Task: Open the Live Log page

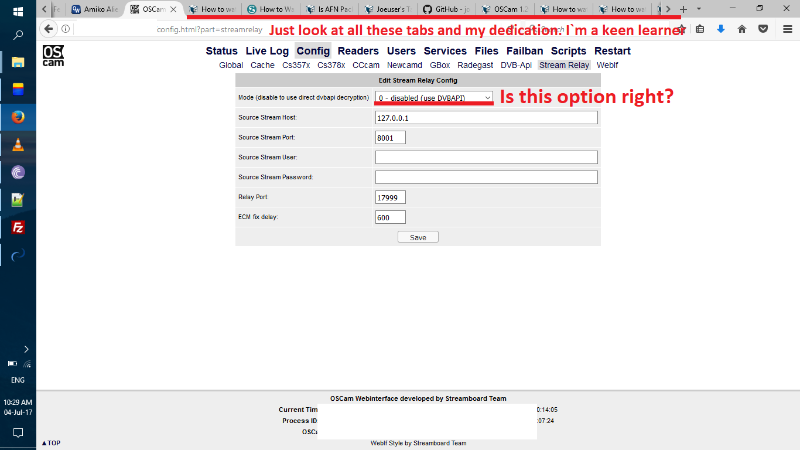Action: [267, 51]
